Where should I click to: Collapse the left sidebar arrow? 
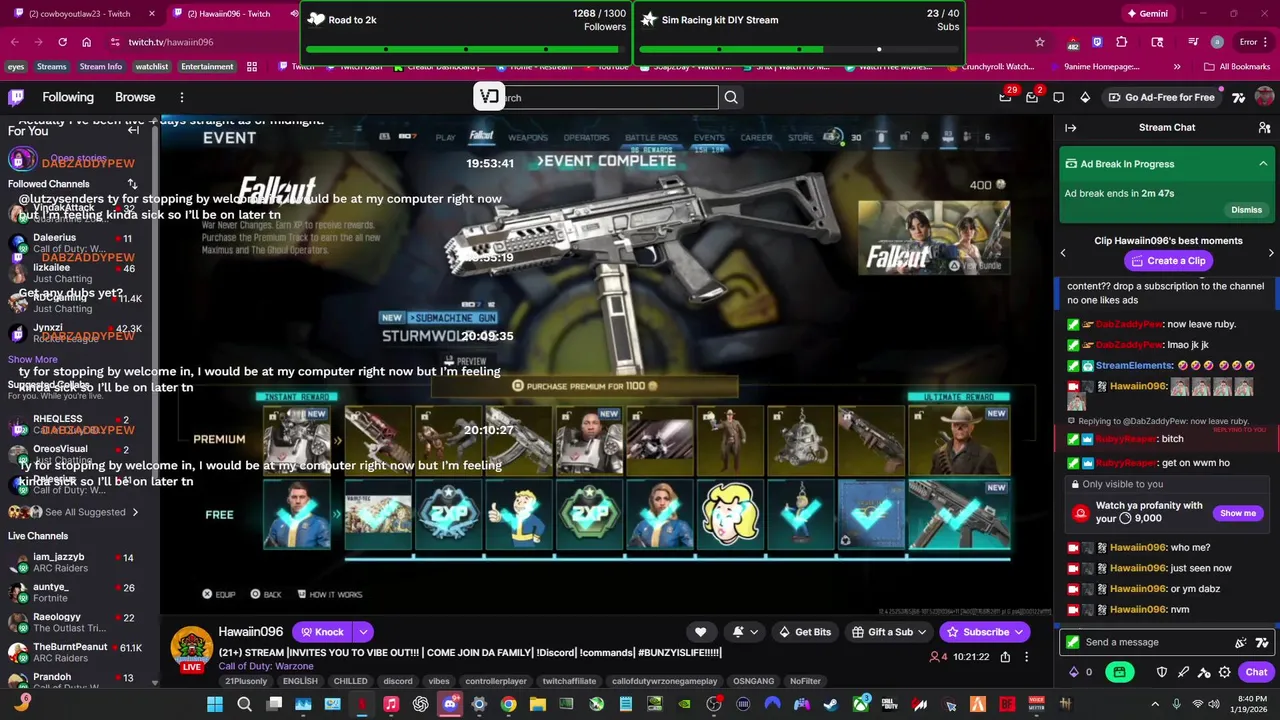[133, 130]
